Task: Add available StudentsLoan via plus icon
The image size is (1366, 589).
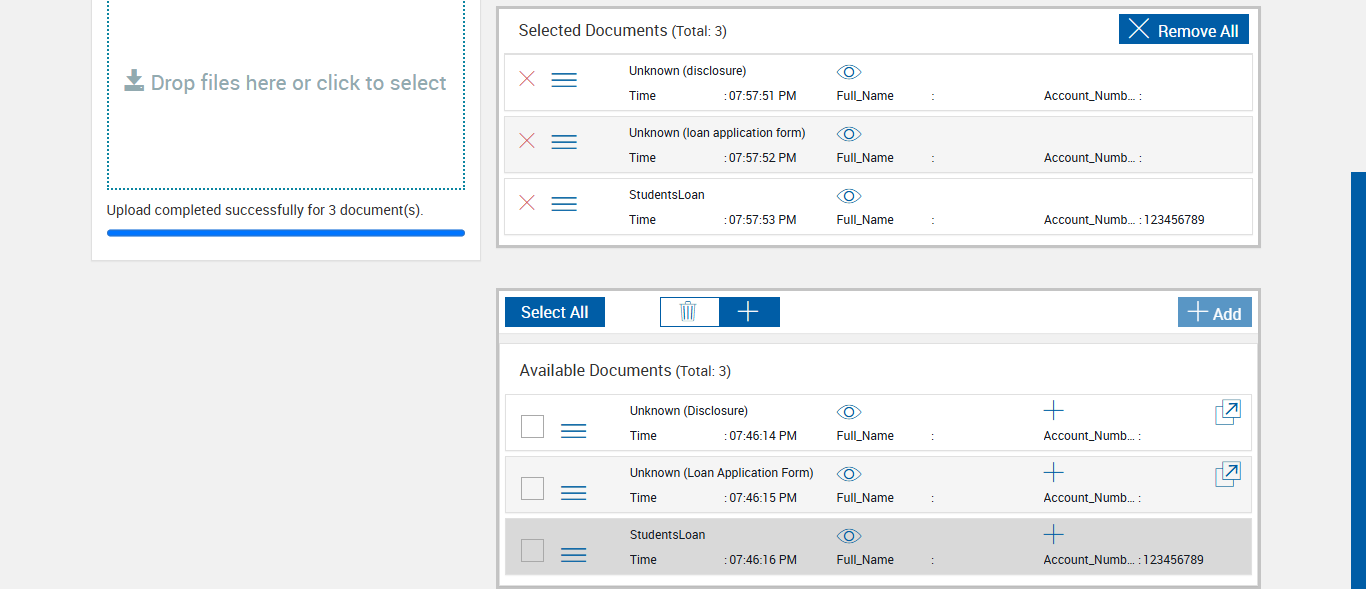Action: 1053,534
